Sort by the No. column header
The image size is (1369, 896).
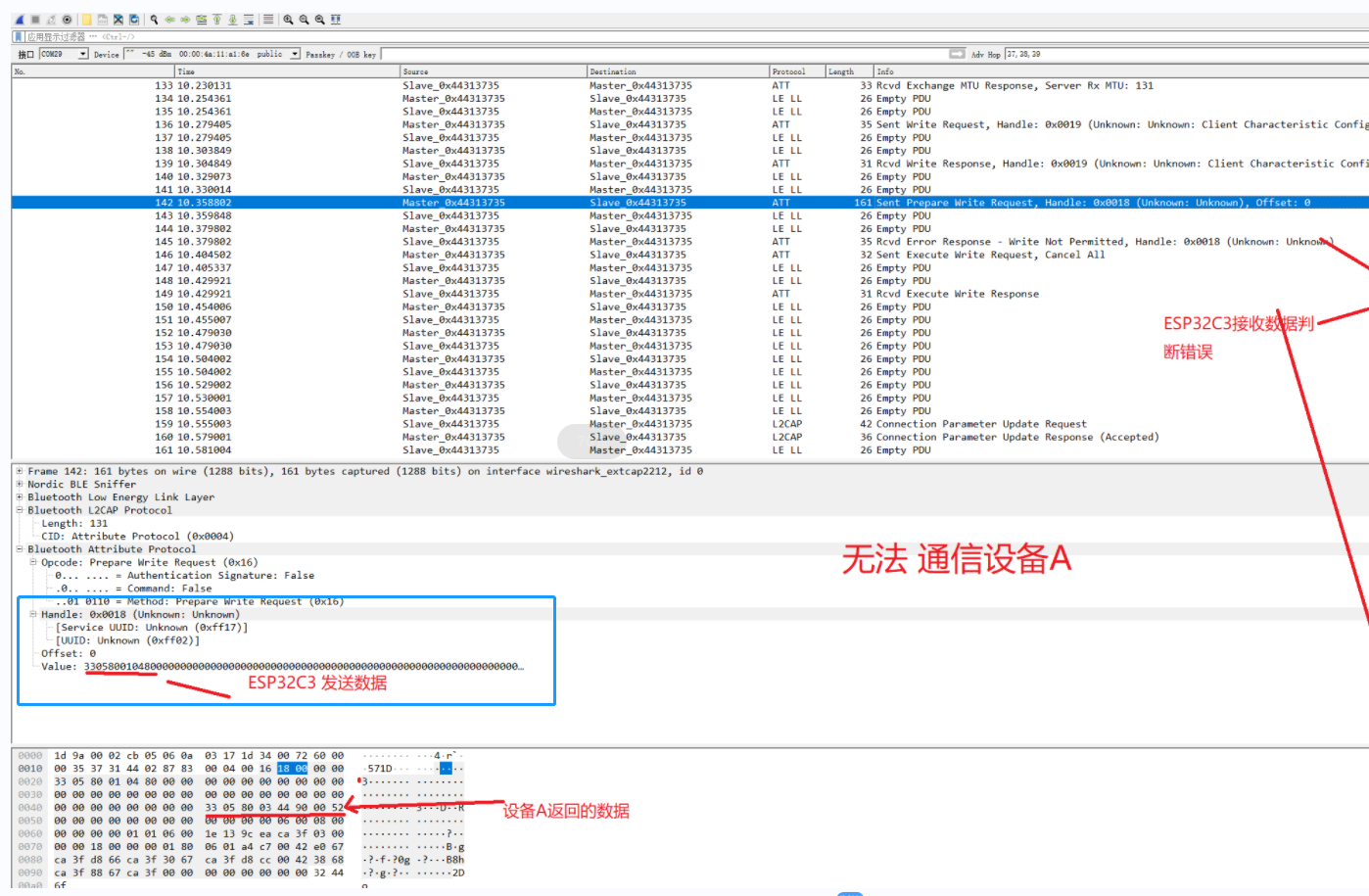[x=93, y=71]
